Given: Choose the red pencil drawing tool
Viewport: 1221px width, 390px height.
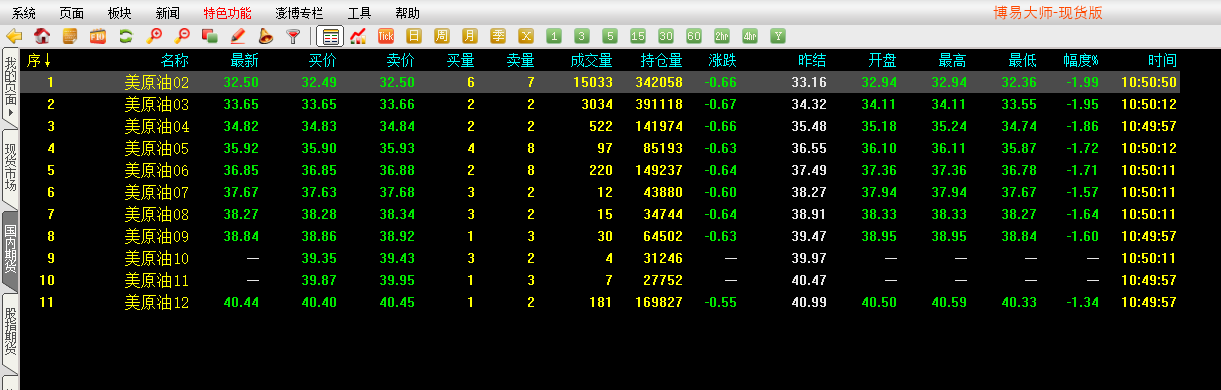Looking at the screenshot, I should [x=238, y=36].
